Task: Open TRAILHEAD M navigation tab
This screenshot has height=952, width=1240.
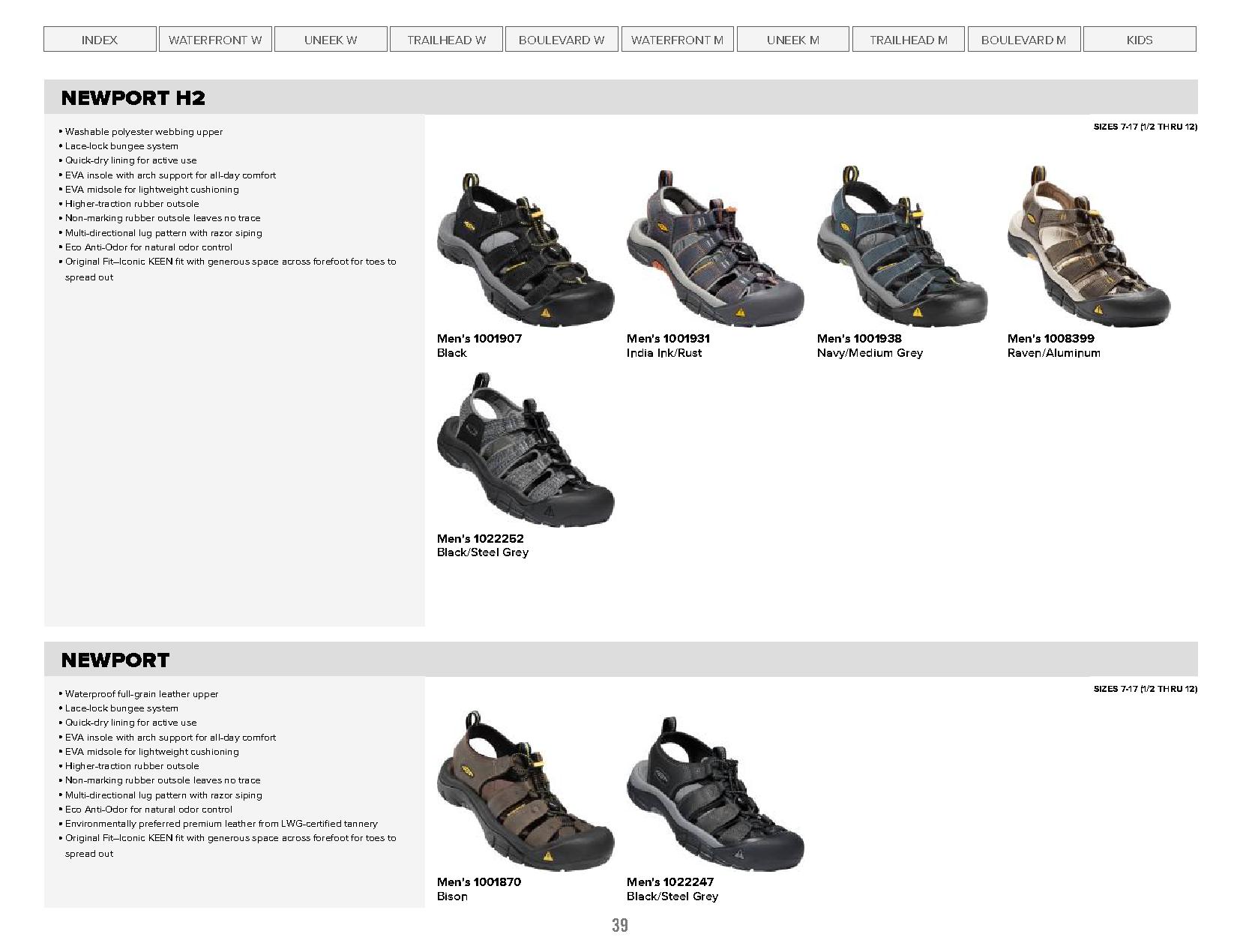Action: 909,40
